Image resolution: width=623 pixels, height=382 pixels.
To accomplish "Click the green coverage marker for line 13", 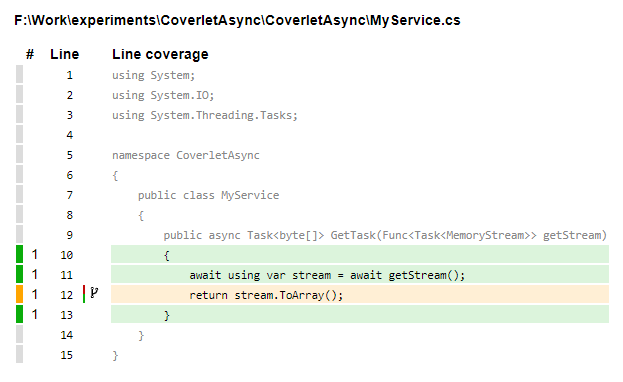I will (19, 314).
